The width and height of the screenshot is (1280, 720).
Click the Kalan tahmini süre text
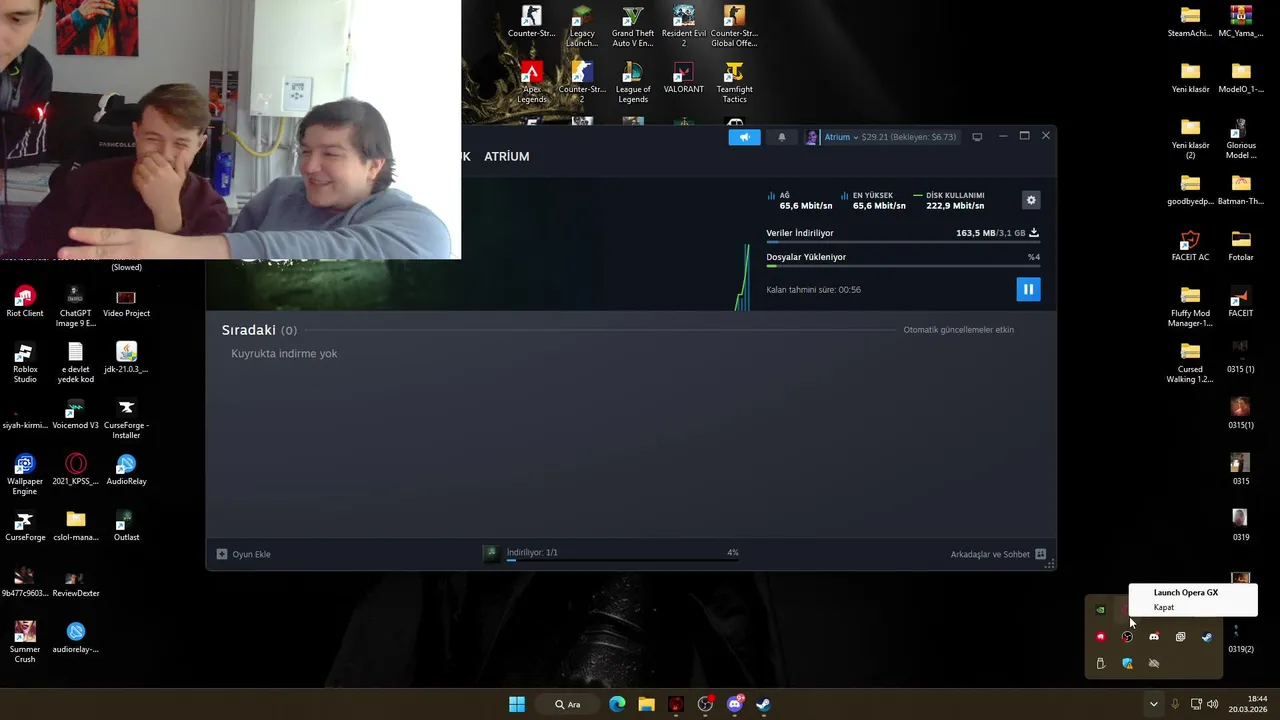point(813,290)
